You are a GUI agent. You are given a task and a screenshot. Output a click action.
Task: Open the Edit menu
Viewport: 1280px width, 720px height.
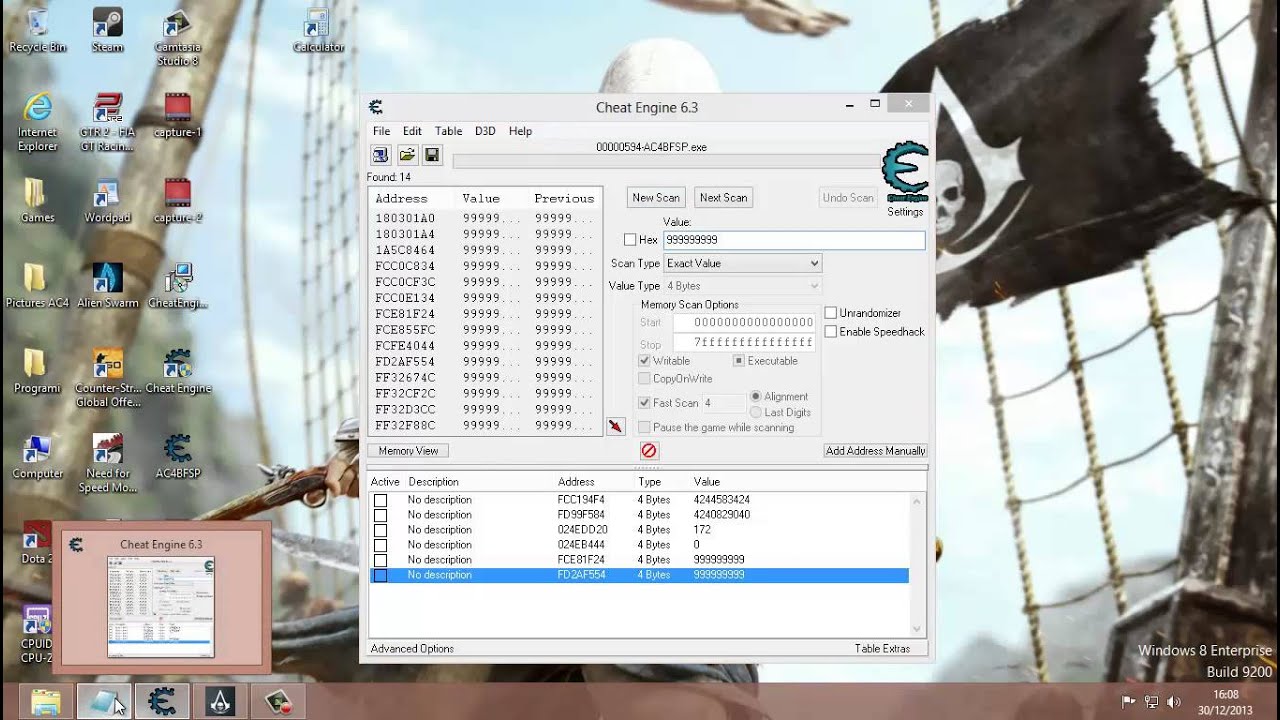pos(412,131)
